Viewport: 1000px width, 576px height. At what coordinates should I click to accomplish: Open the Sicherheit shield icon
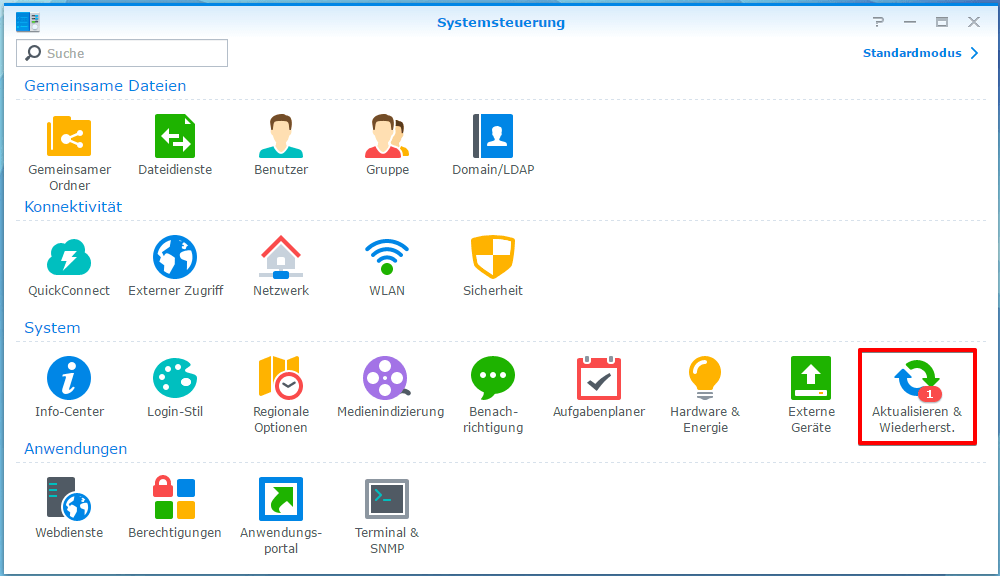point(493,257)
